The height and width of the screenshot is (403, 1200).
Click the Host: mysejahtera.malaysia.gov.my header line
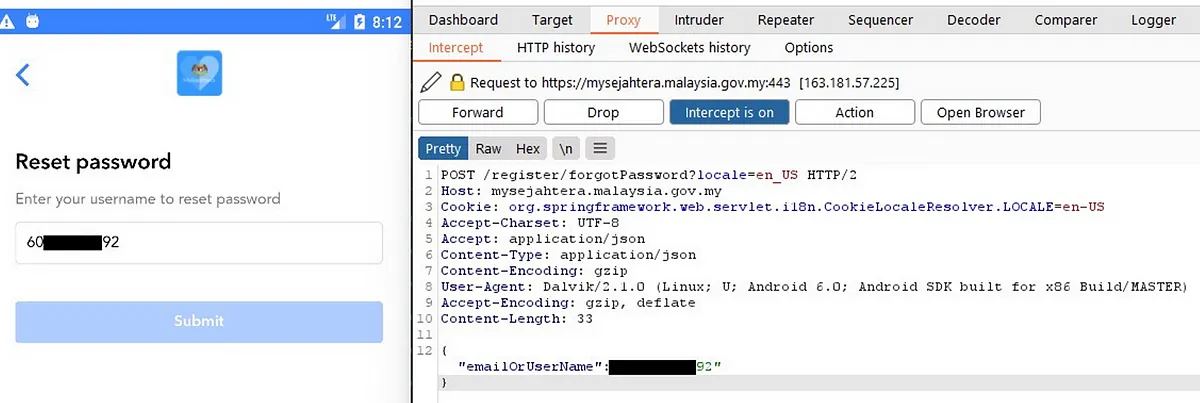click(x=580, y=190)
